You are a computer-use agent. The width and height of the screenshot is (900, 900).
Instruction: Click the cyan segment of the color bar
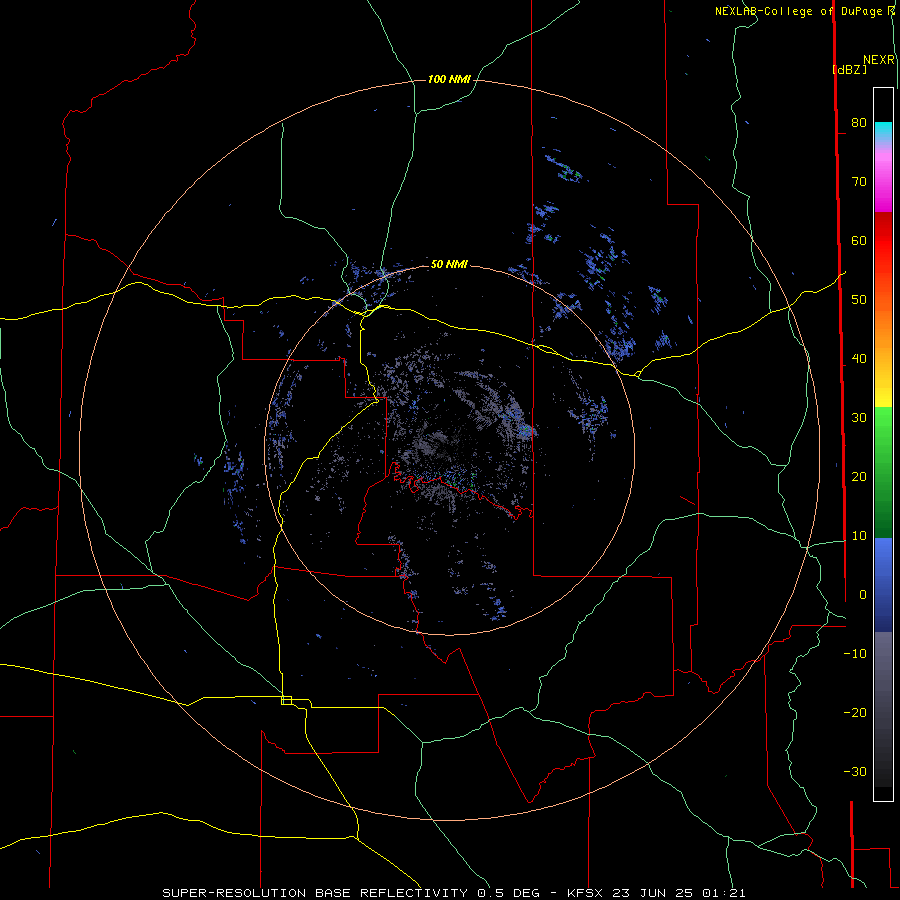(x=883, y=131)
